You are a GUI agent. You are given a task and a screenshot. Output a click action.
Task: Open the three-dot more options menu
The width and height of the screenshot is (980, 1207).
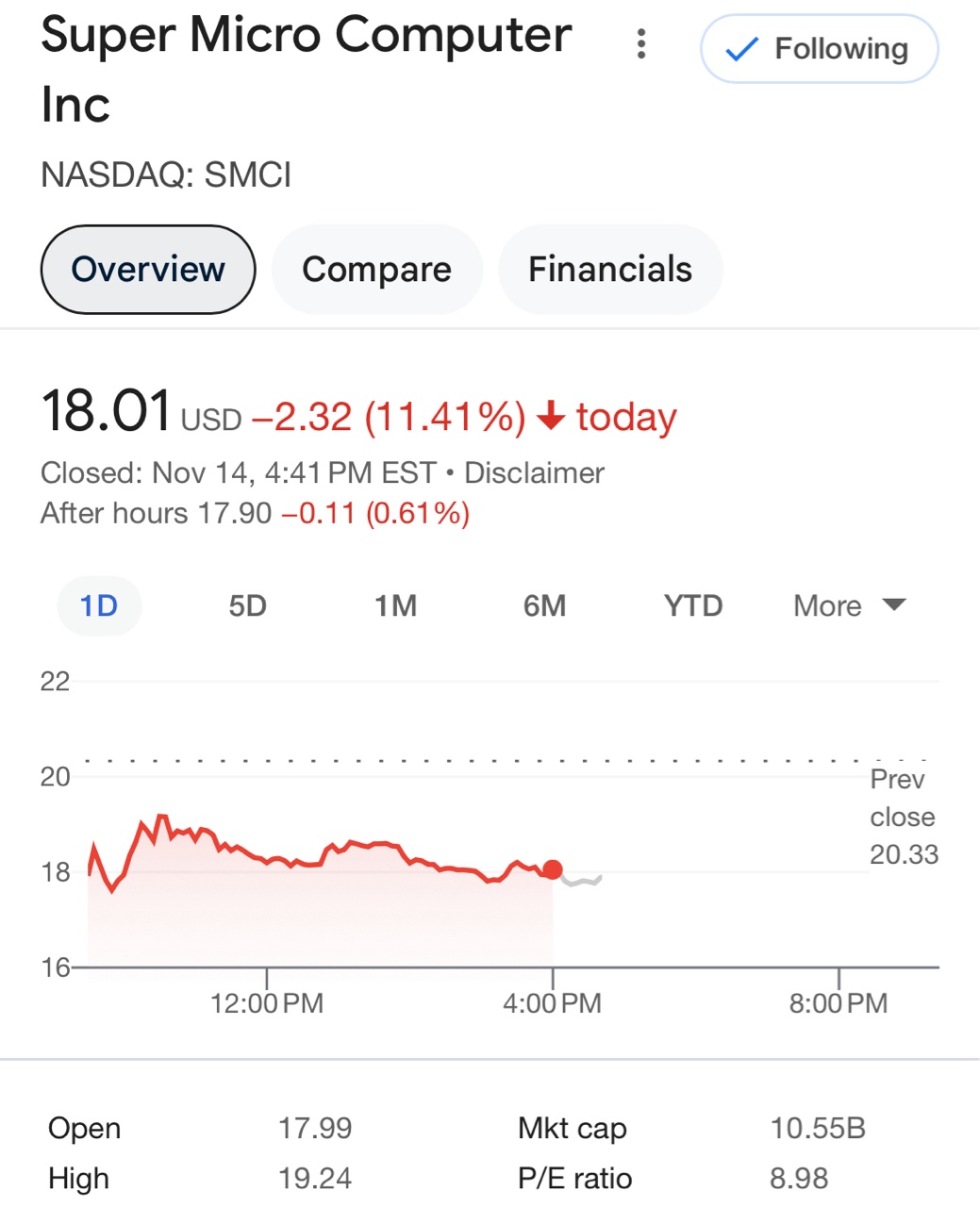click(x=641, y=43)
